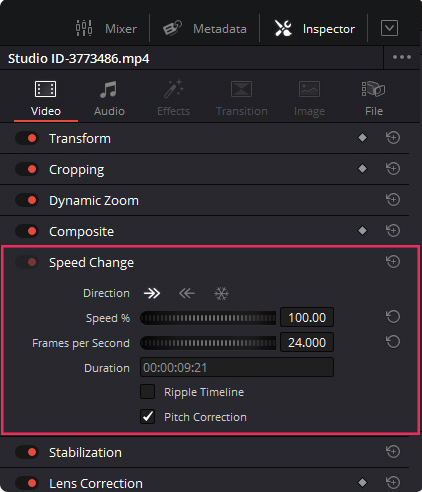Image resolution: width=422 pixels, height=492 pixels.
Task: Click the Speed % slider
Action: [208, 318]
